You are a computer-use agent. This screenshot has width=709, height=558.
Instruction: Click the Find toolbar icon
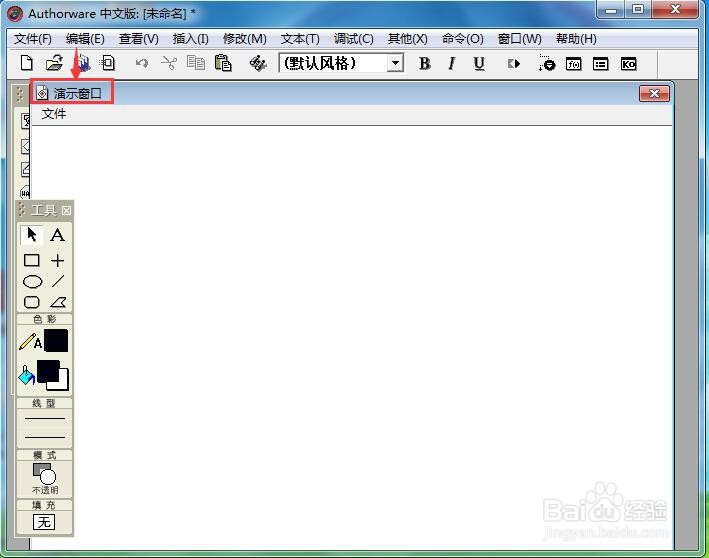click(x=258, y=63)
